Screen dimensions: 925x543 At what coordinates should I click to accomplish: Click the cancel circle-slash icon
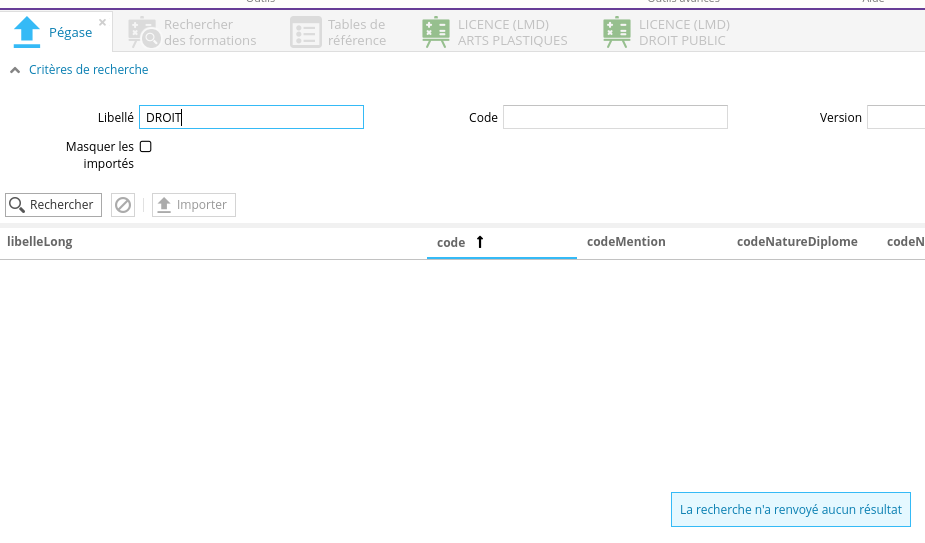123,205
